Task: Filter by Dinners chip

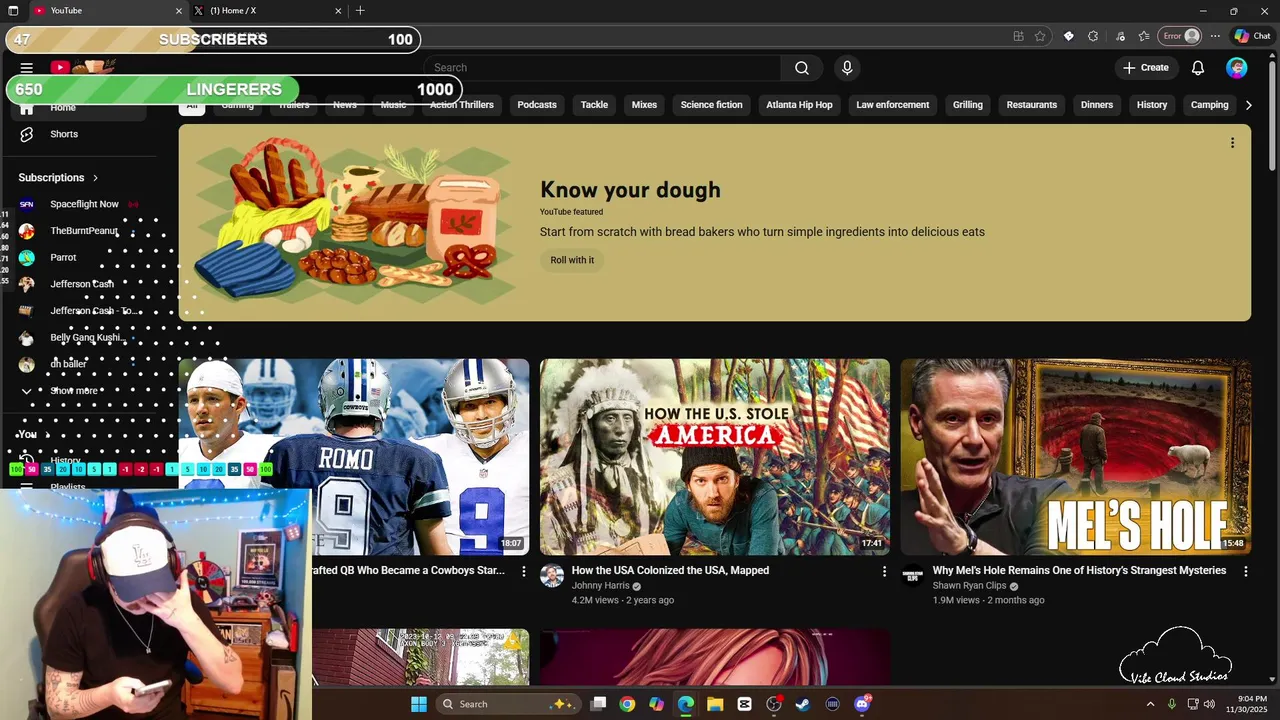Action: click(1097, 105)
